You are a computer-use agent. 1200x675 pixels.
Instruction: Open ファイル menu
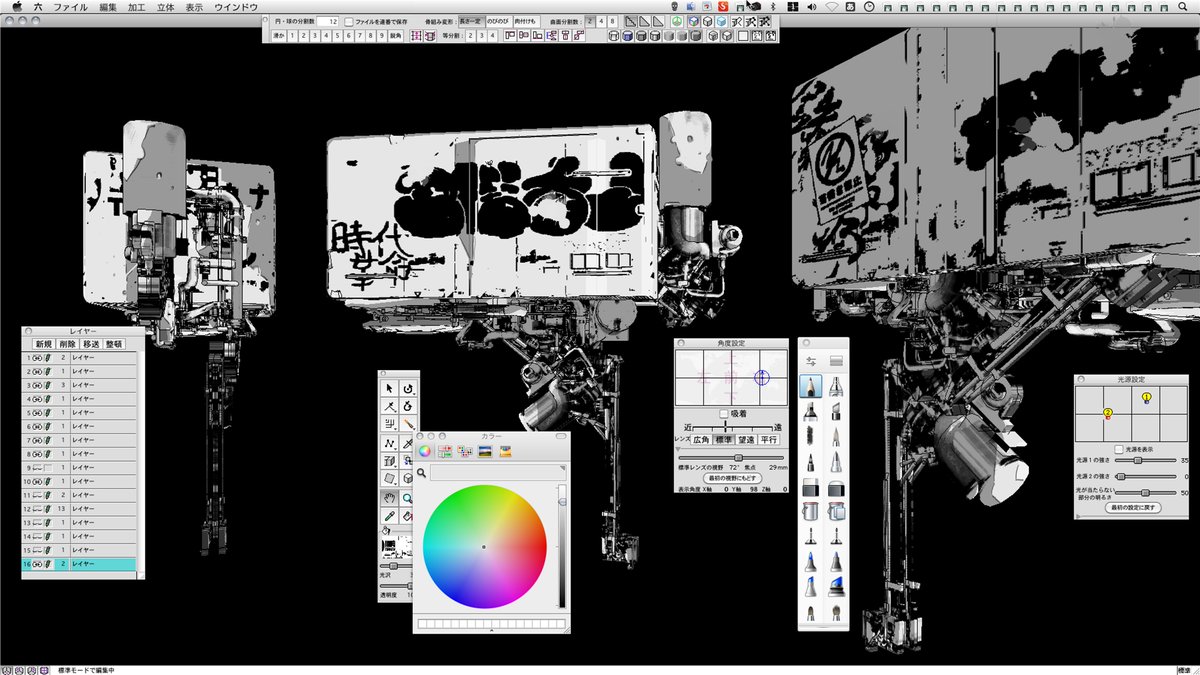pyautogui.click(x=70, y=6)
